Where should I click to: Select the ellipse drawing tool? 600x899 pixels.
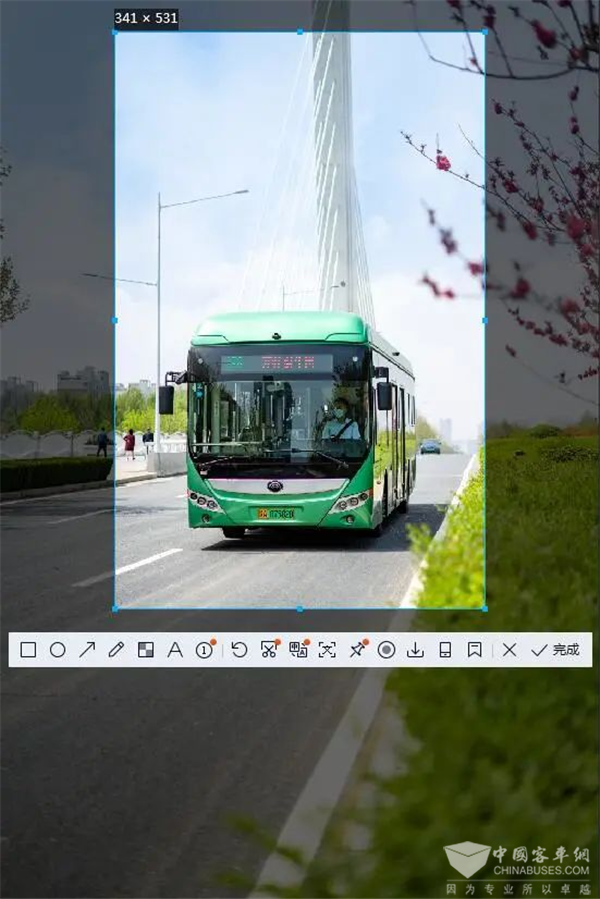[x=58, y=650]
